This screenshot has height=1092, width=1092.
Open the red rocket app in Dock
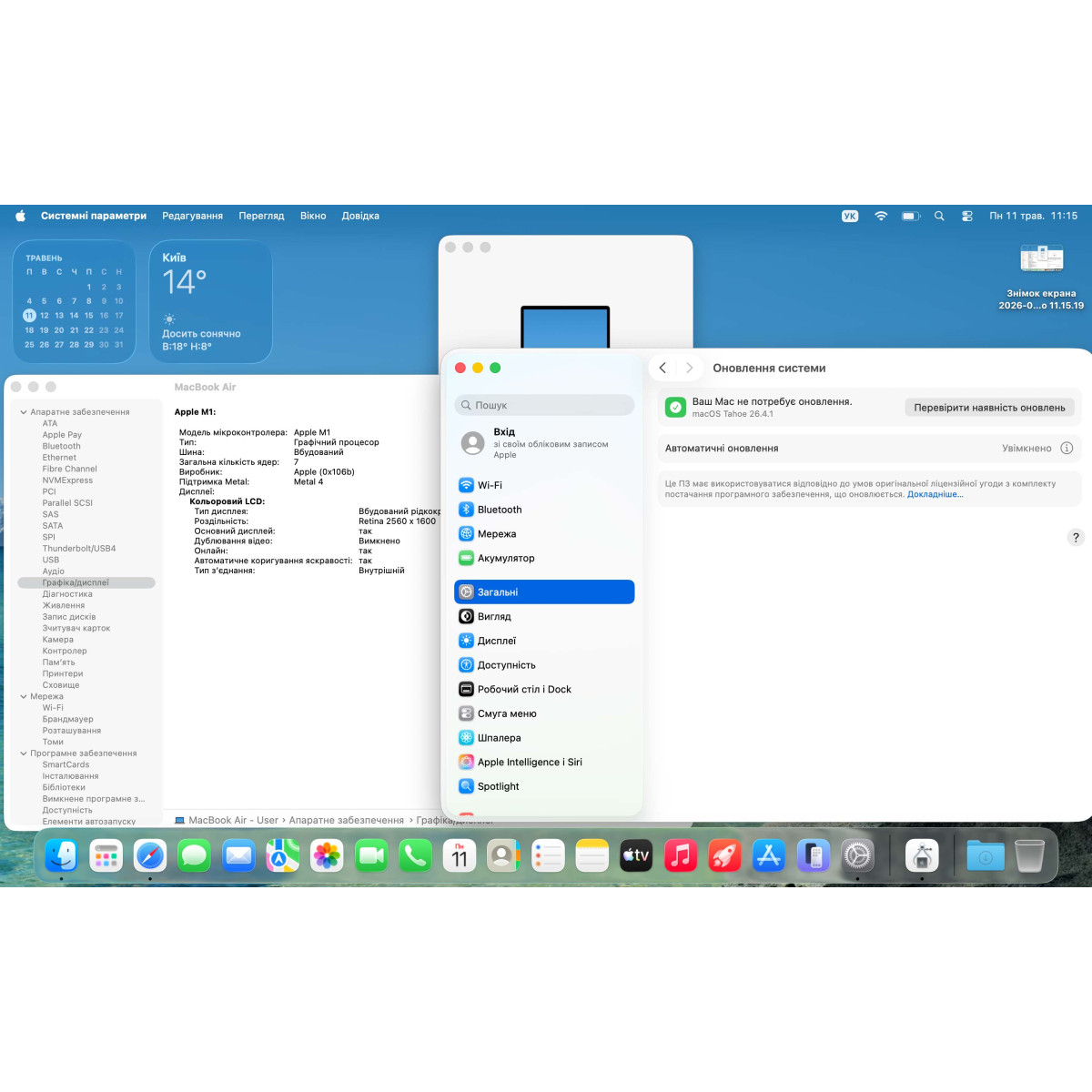[724, 855]
